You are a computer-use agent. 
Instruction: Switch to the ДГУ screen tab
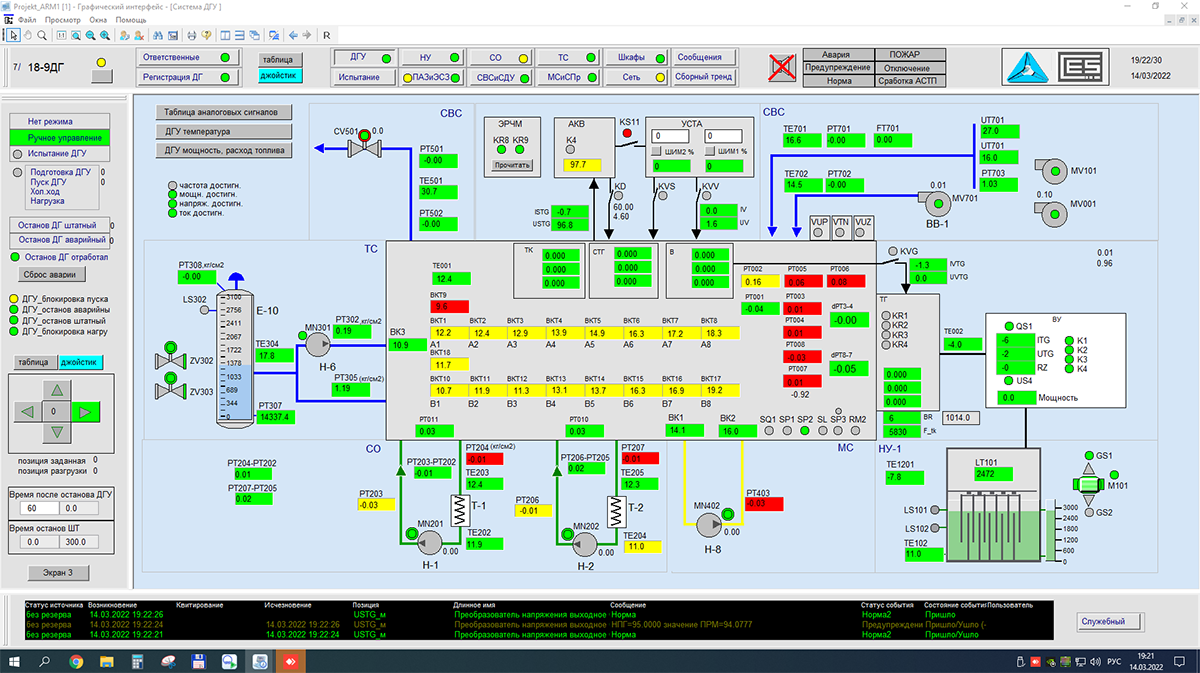tap(364, 57)
